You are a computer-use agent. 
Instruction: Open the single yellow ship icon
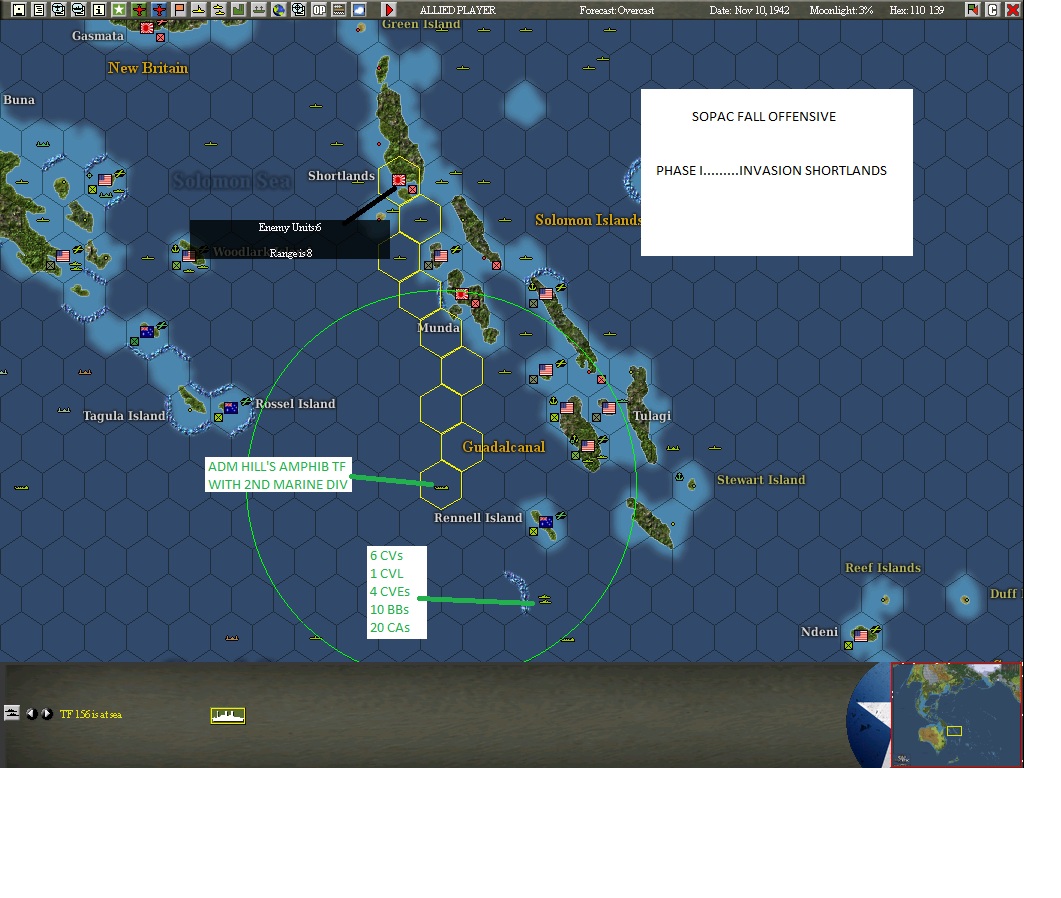coord(199,9)
